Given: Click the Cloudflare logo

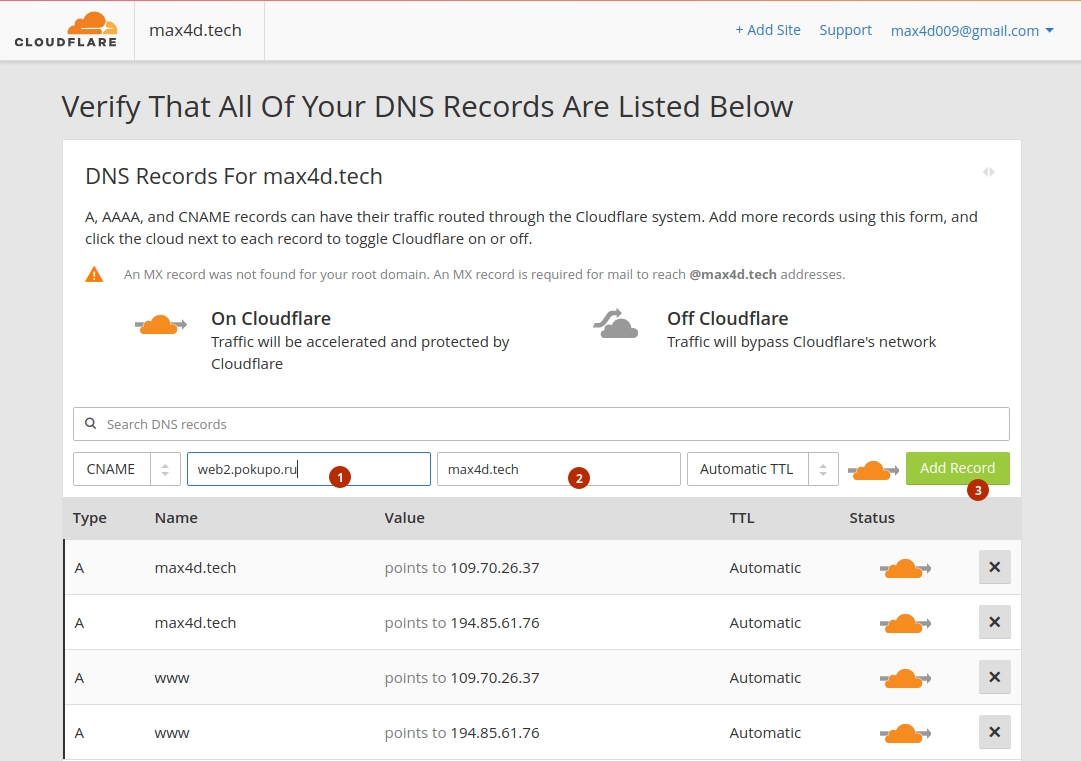Looking at the screenshot, I should (x=66, y=30).
